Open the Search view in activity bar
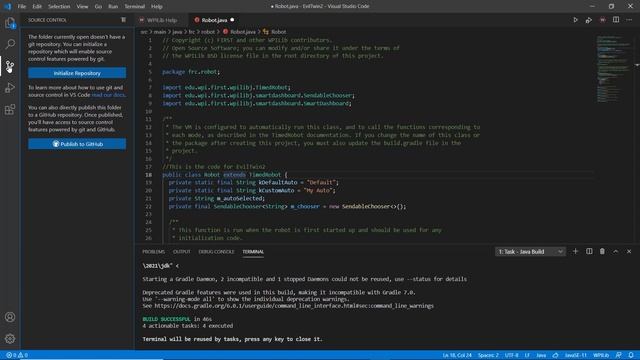Viewport: 640px width, 360px height. coord(10,44)
